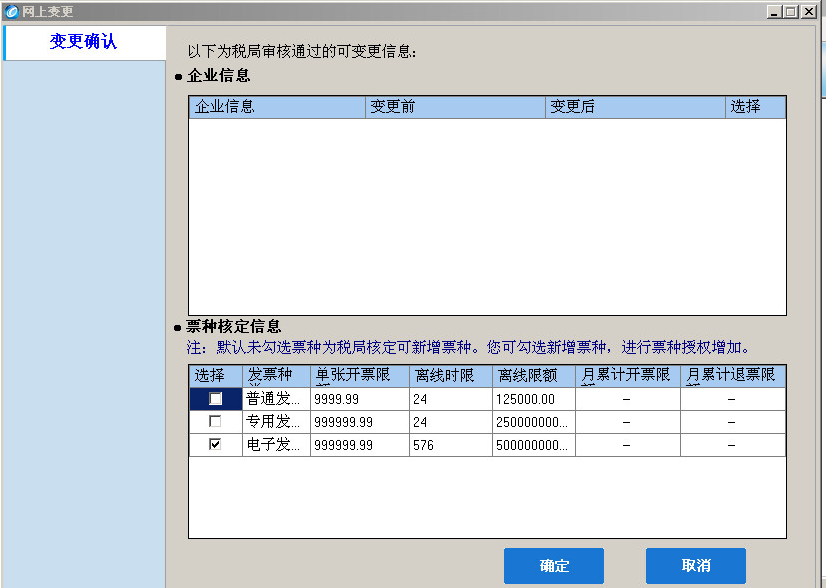The width and height of the screenshot is (826, 588).
Task: Enable the 专用发票 row checkbox
Action: (215, 422)
